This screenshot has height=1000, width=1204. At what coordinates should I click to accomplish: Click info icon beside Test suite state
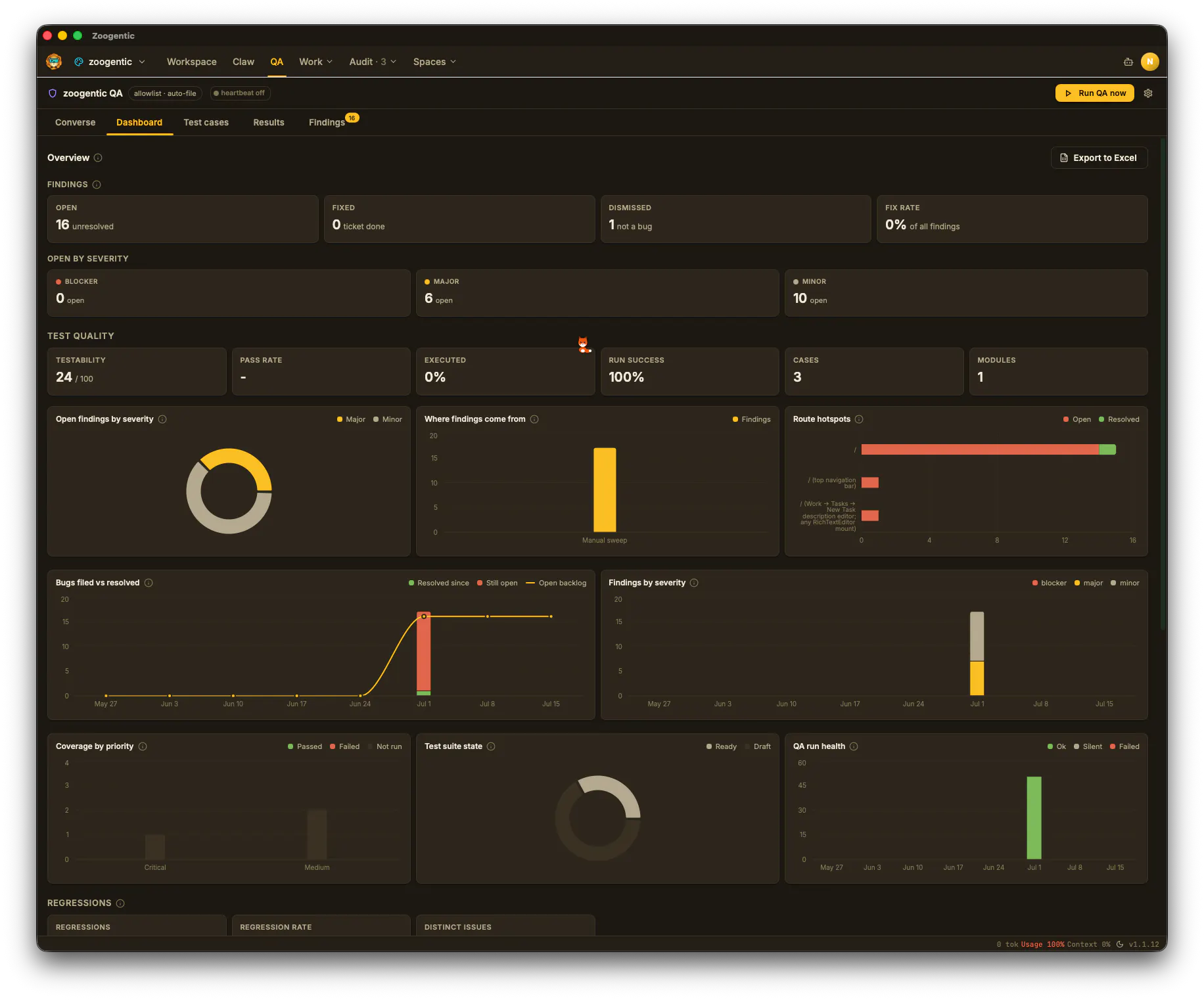pyautogui.click(x=491, y=746)
